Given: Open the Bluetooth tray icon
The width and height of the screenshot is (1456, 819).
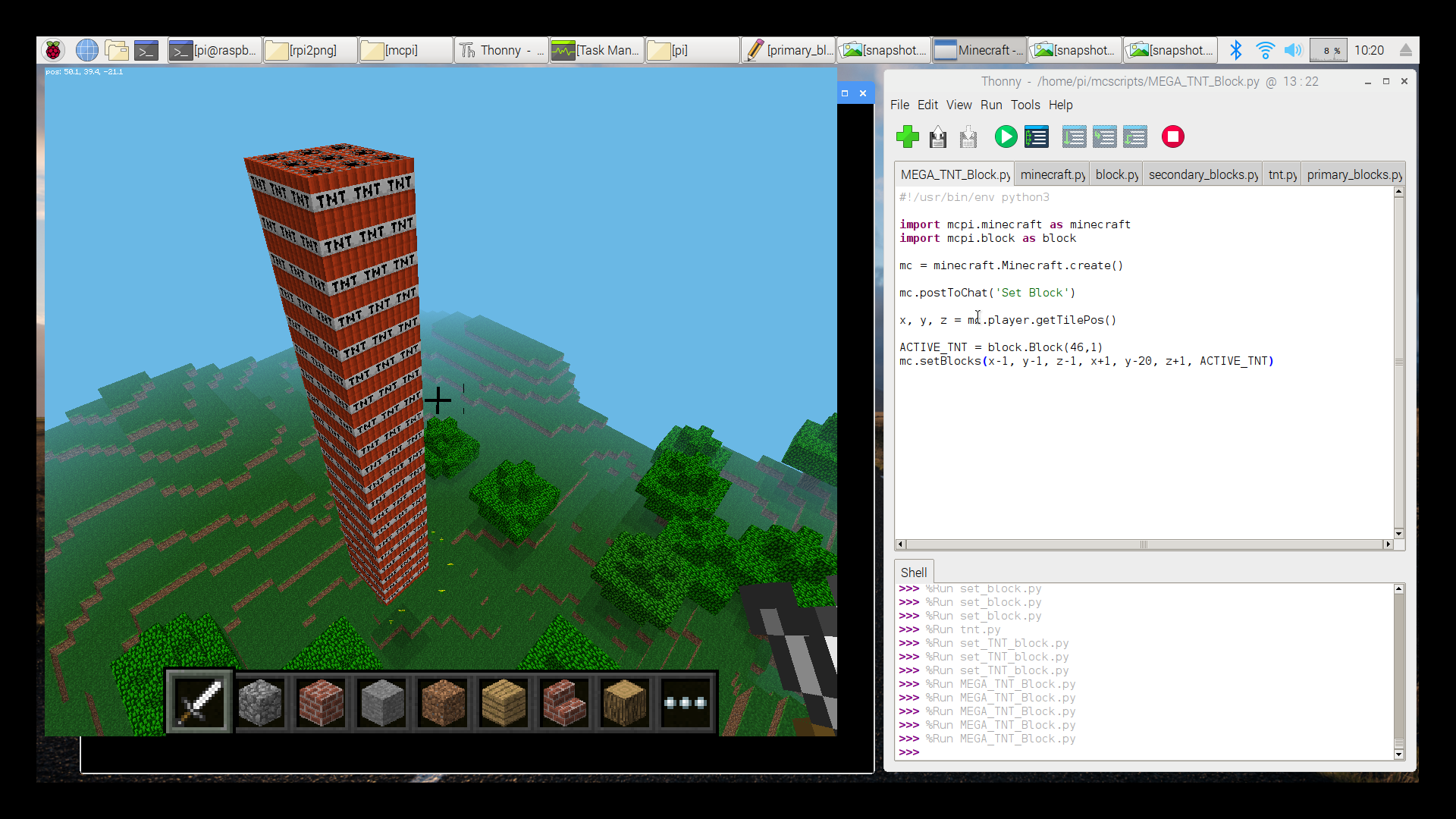Looking at the screenshot, I should coord(1236,50).
